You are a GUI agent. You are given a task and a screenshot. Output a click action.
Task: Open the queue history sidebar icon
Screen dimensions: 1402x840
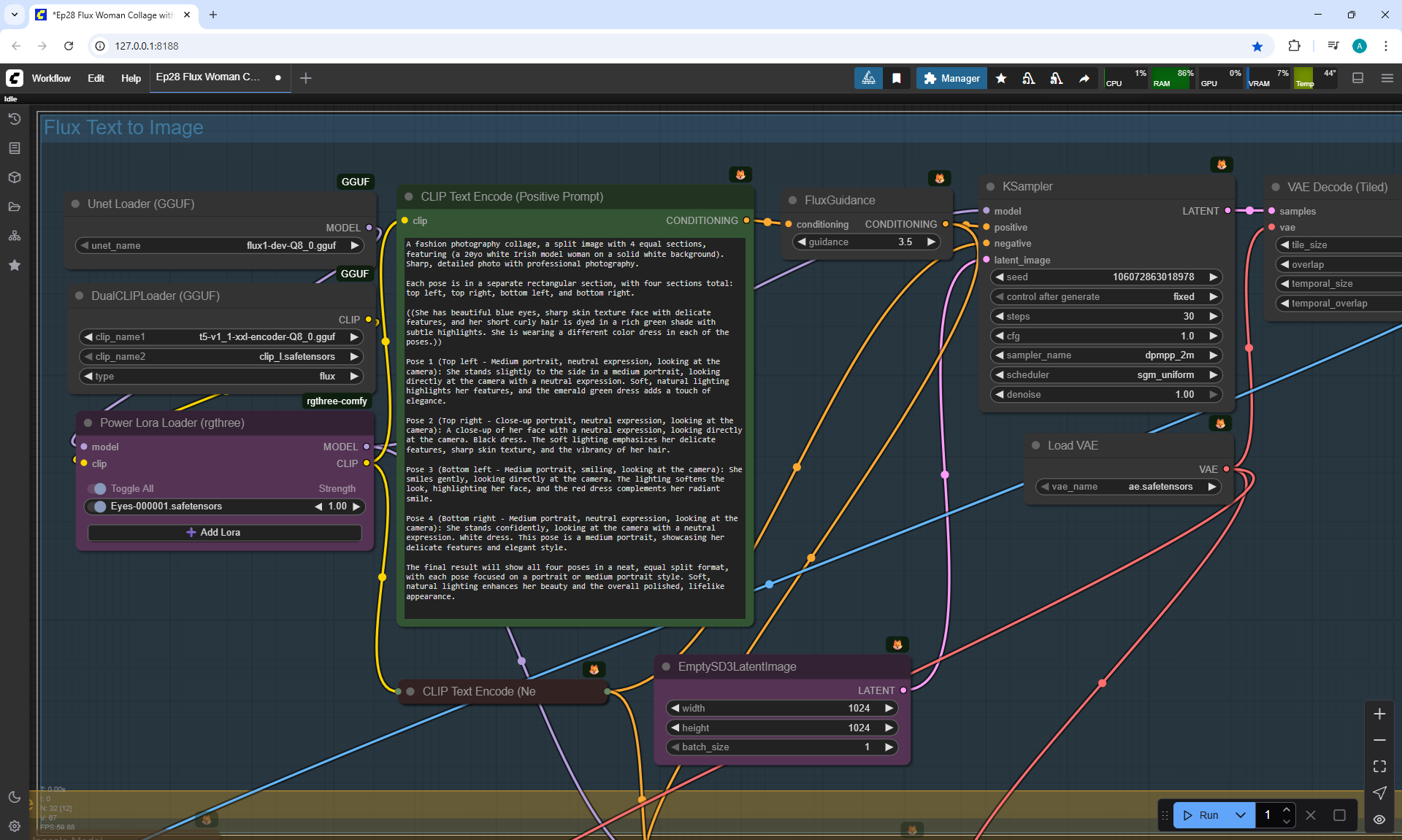pyautogui.click(x=15, y=119)
